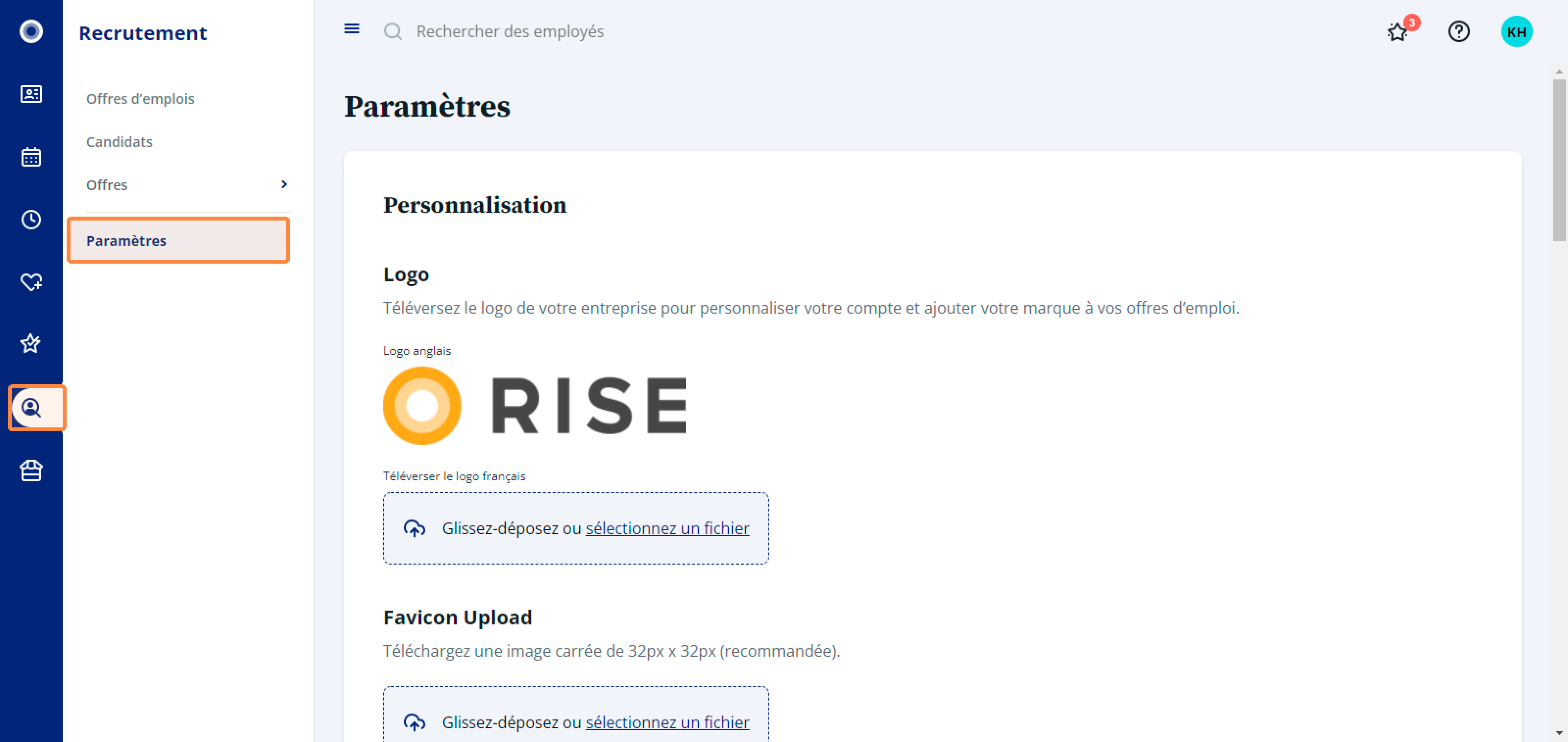Click the Rechercher des employés search field
Screen dimensions: 1568x742
[x=510, y=32]
